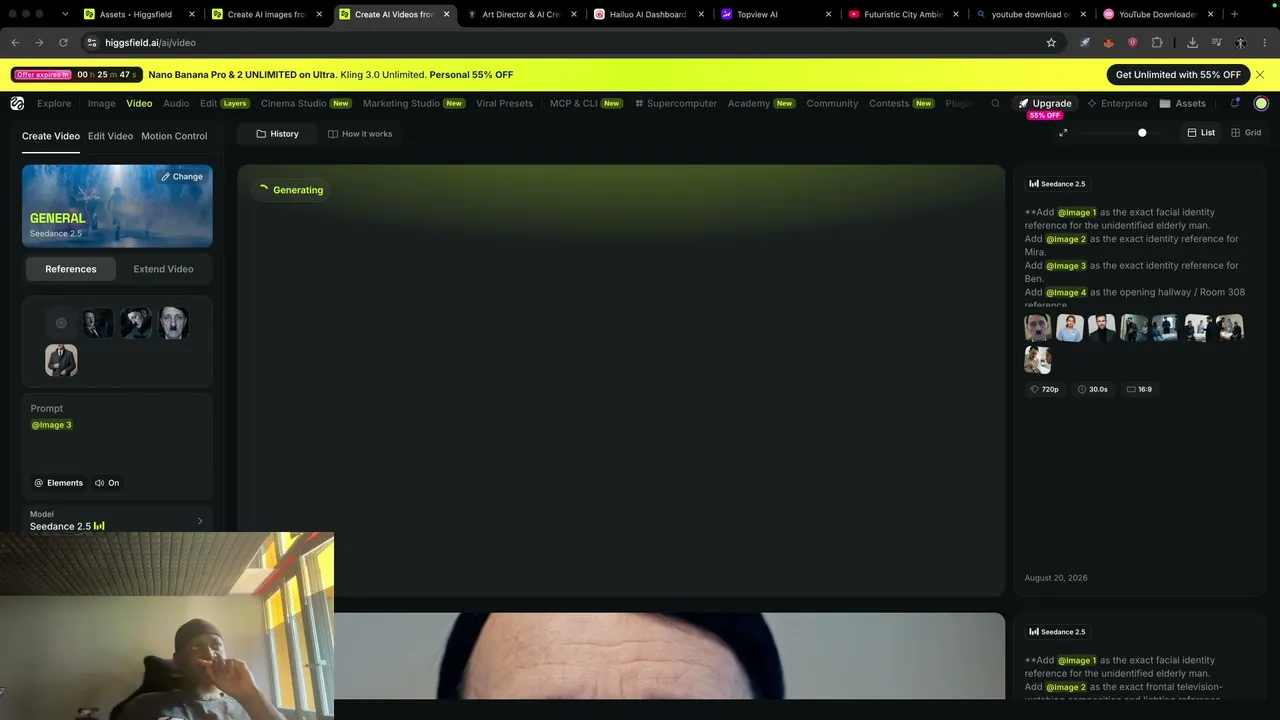
Task: Open the Supercomputer link
Action: [x=675, y=103]
